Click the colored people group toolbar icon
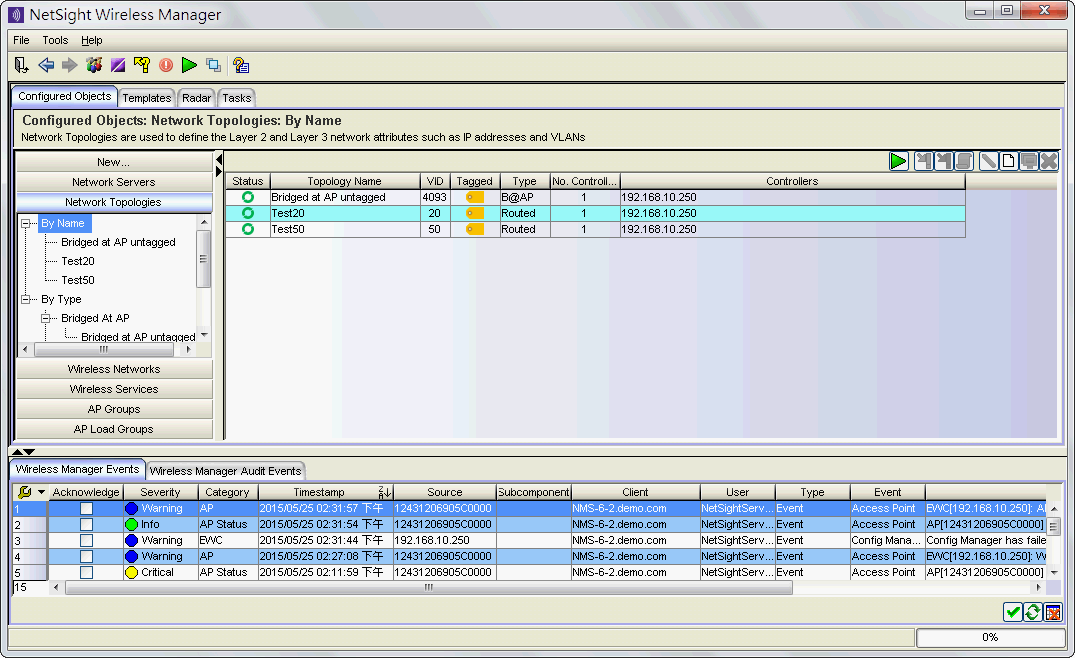The width and height of the screenshot is (1075, 658). (x=94, y=65)
